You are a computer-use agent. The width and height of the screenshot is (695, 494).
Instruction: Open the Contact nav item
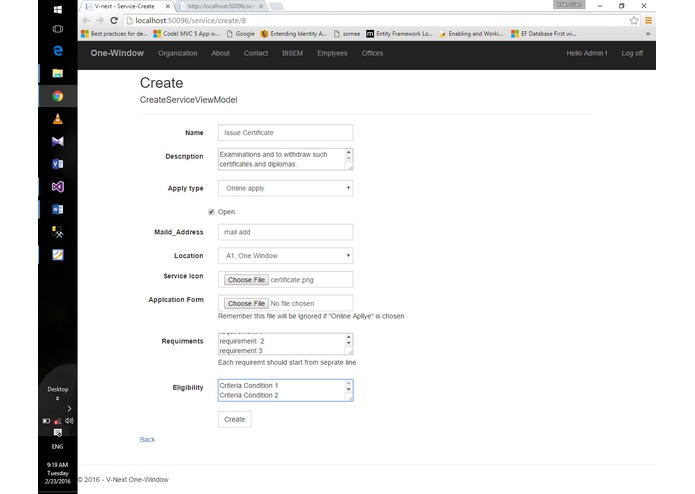coord(256,53)
